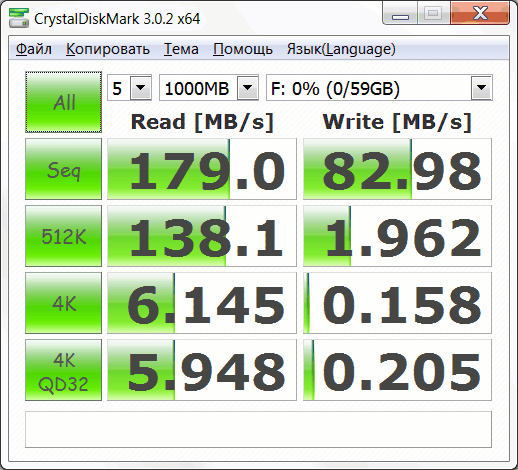Open the drive F: selection dropdown
The image size is (518, 470).
point(379,88)
